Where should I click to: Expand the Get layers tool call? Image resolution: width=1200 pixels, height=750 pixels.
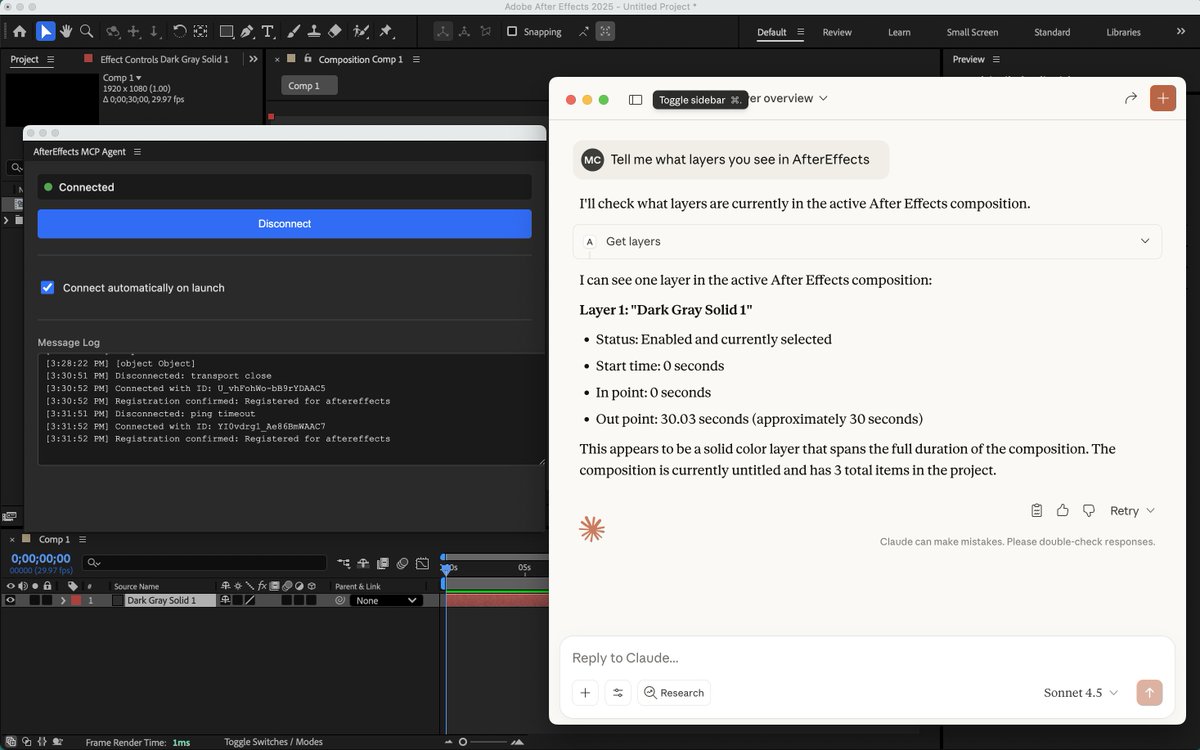click(x=867, y=241)
